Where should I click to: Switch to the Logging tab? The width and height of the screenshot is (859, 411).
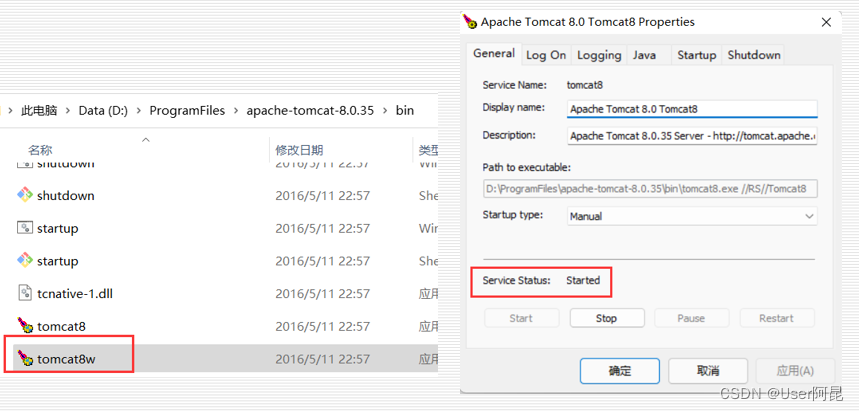pos(599,55)
